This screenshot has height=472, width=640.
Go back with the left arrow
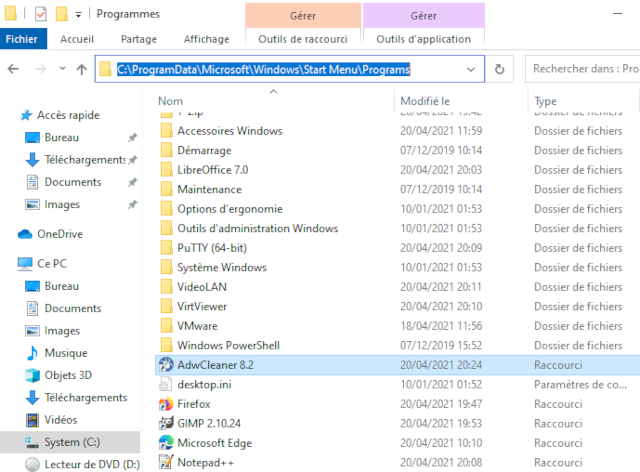[x=13, y=69]
